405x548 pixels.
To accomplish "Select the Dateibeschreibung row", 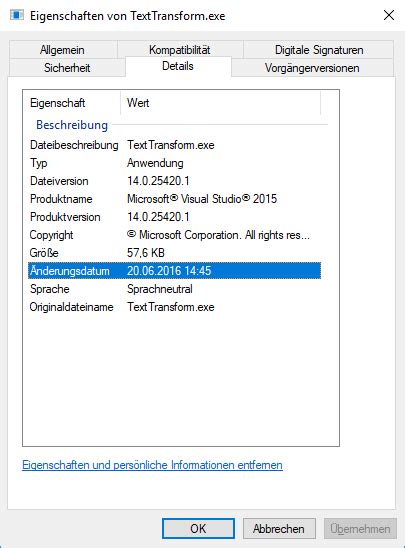I will (x=174, y=145).
